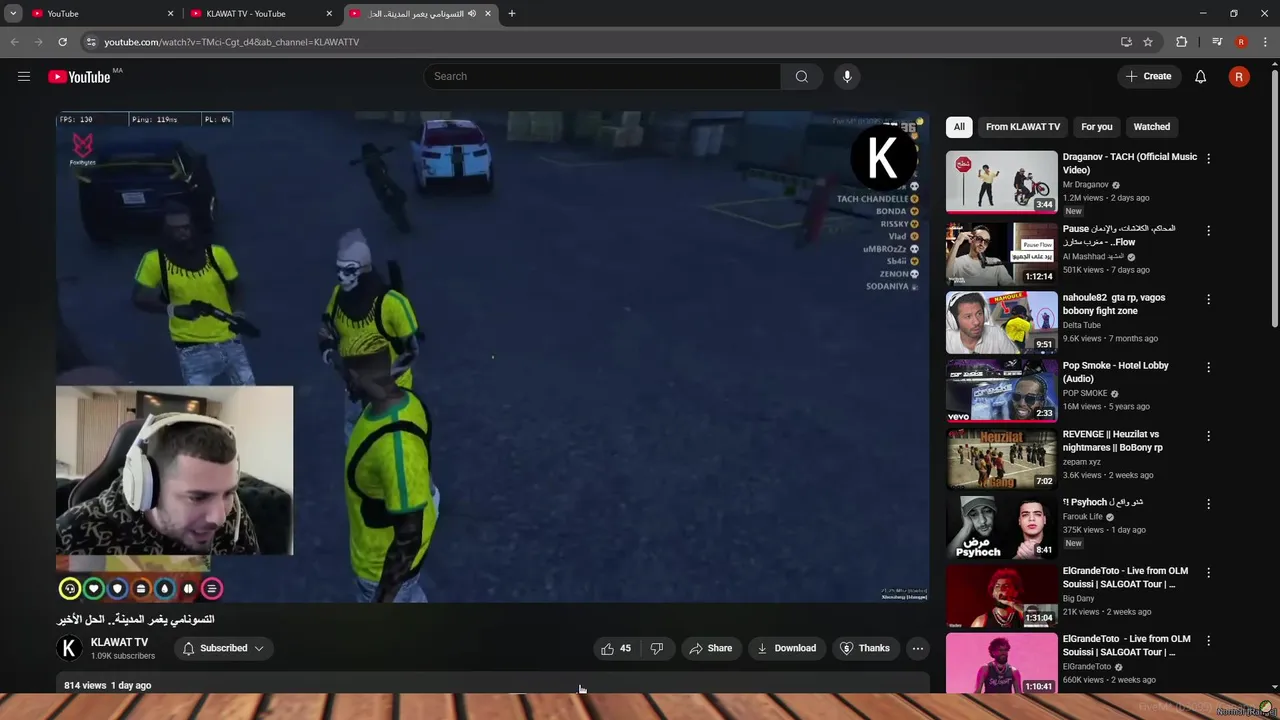The image size is (1280, 720).
Task: Go to the YouTube home logo
Action: 79,77
